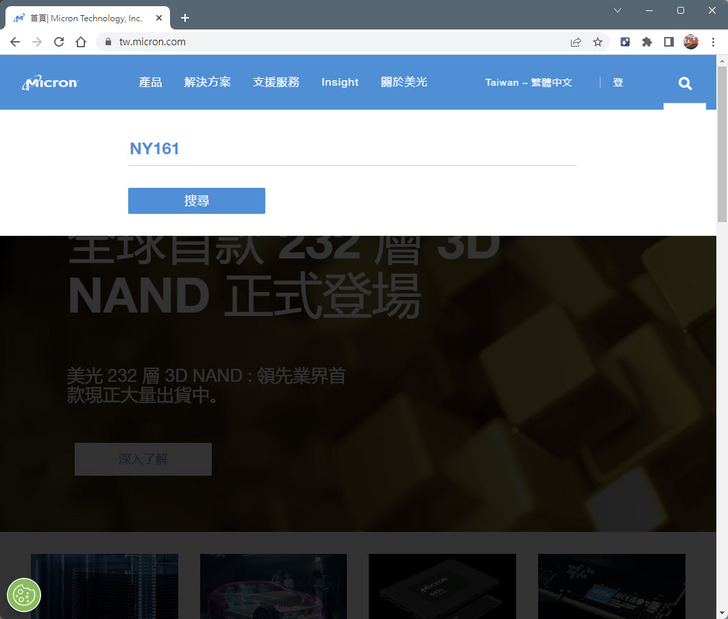Click the page vertical scrollbar thumb
This screenshot has width=728, height=619.
pos(722,144)
